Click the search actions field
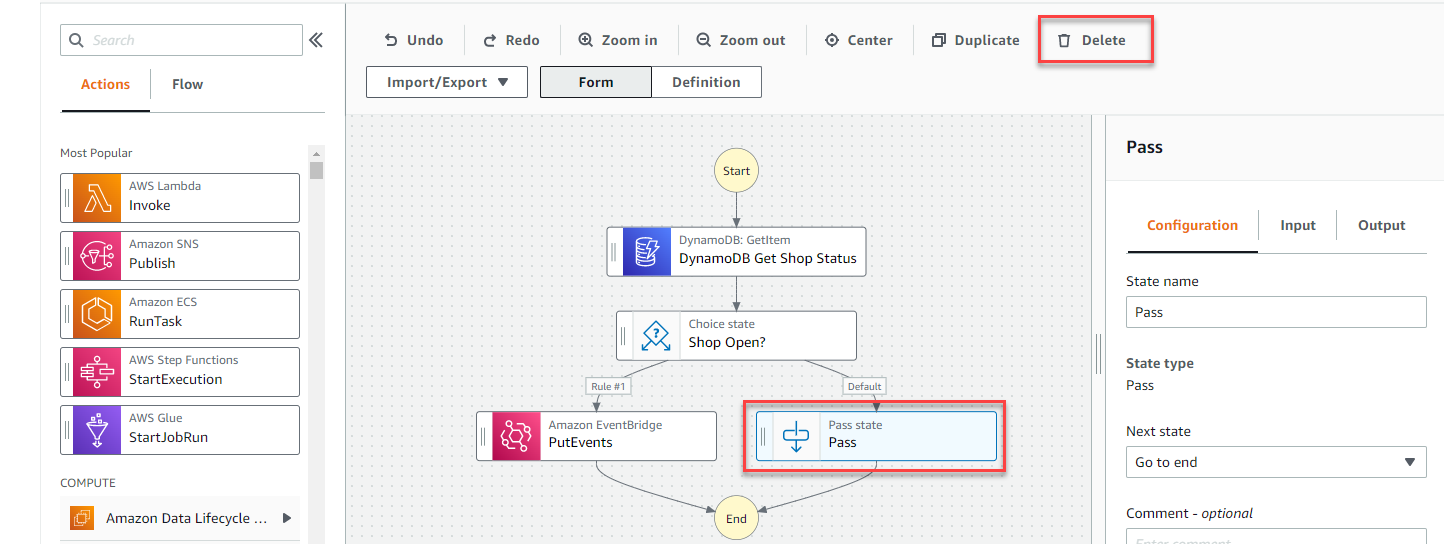Image resolution: width=1444 pixels, height=544 pixels. (x=181, y=40)
